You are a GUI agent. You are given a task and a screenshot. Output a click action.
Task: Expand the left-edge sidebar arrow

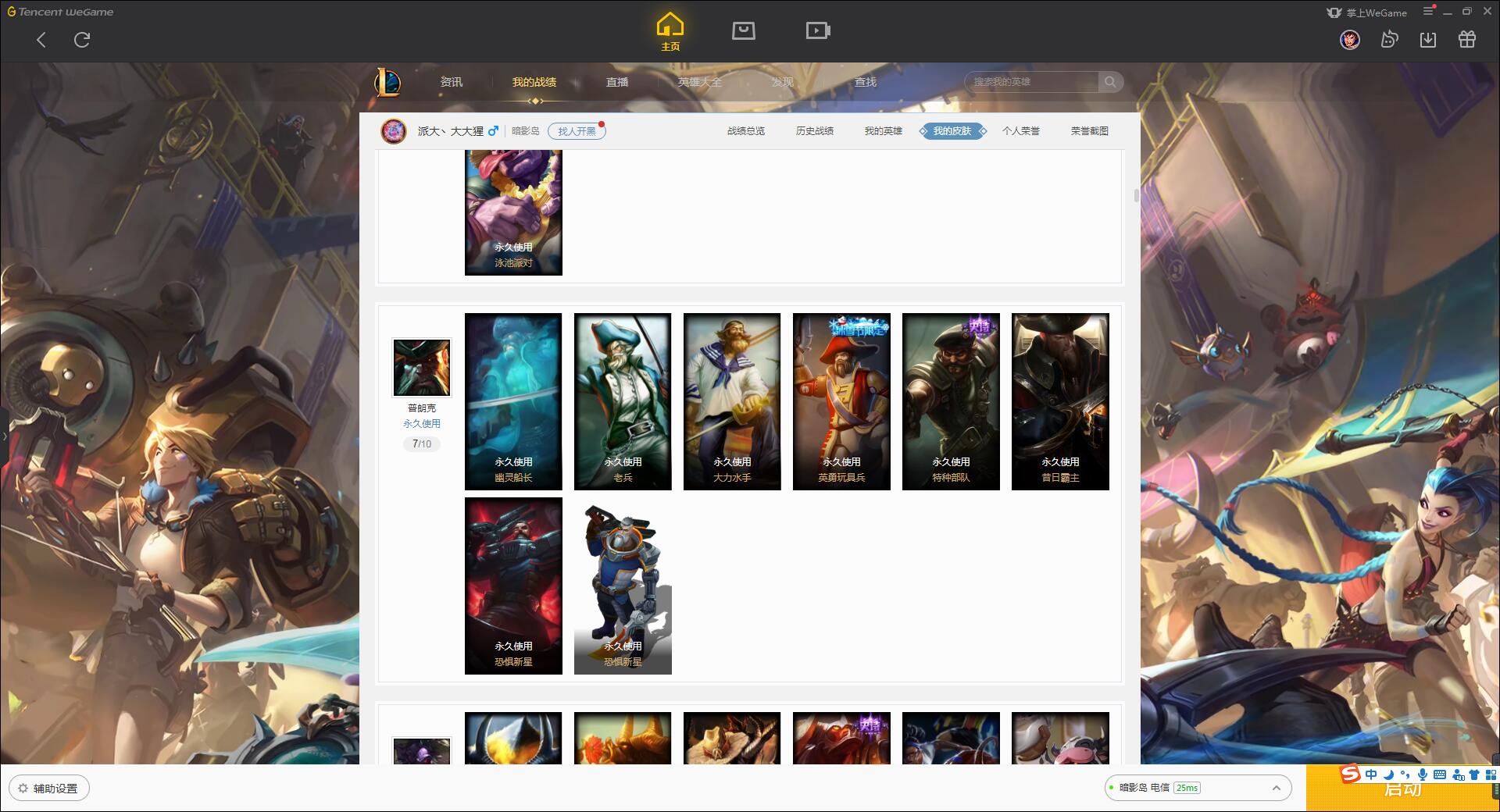coord(4,436)
